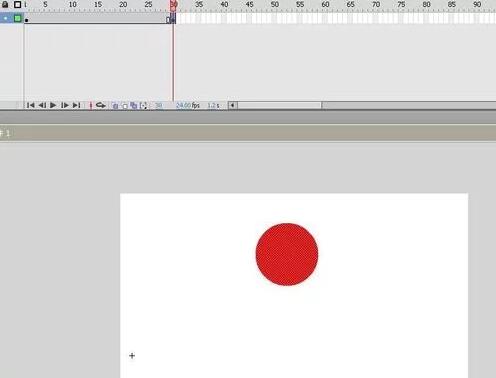The image size is (496, 378).
Task: Toggle lock for all layers
Action: point(5,4)
